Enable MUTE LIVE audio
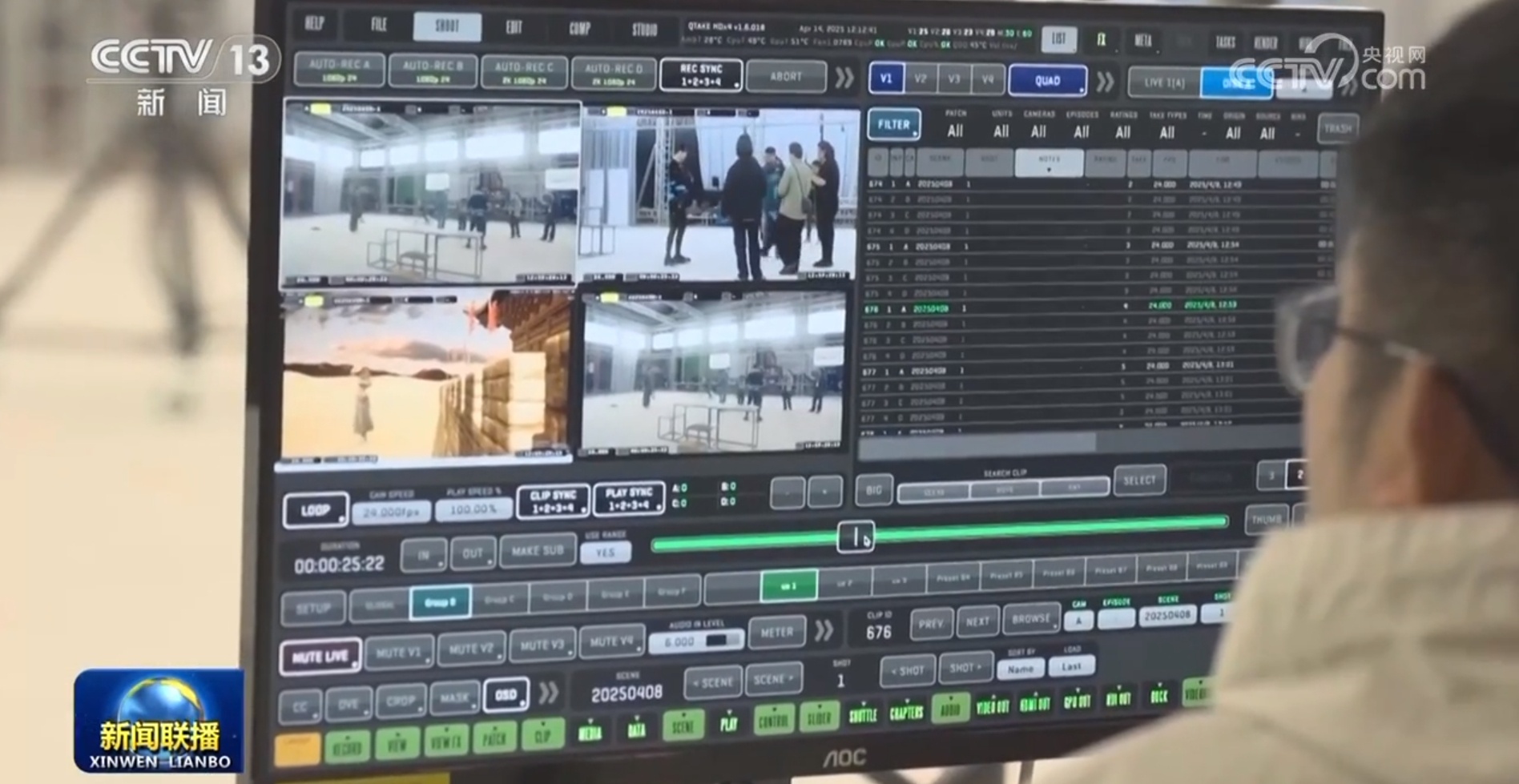Viewport: 1519px width, 784px height. coord(320,657)
